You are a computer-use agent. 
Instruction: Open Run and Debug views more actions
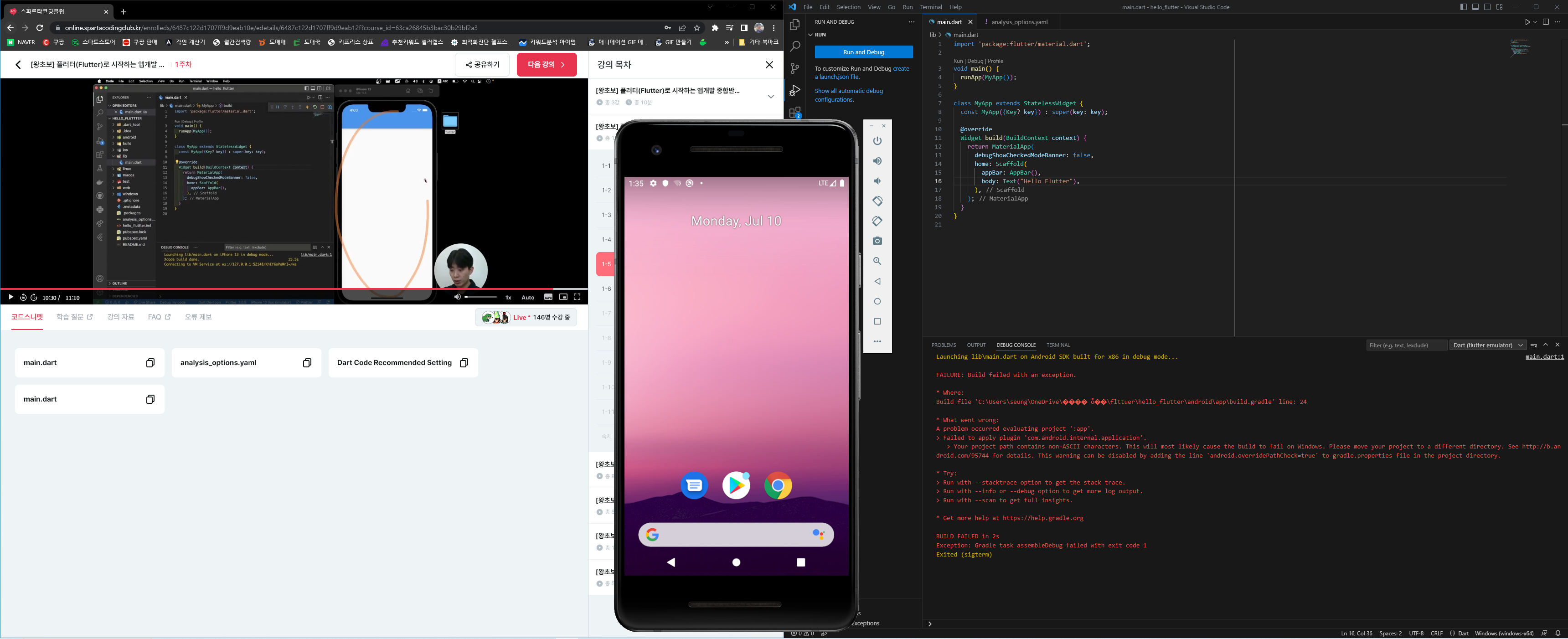tap(911, 22)
